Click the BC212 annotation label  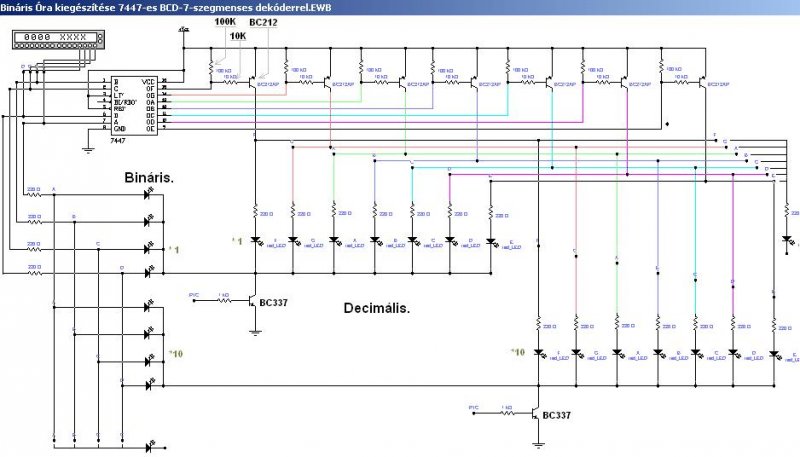[263, 22]
